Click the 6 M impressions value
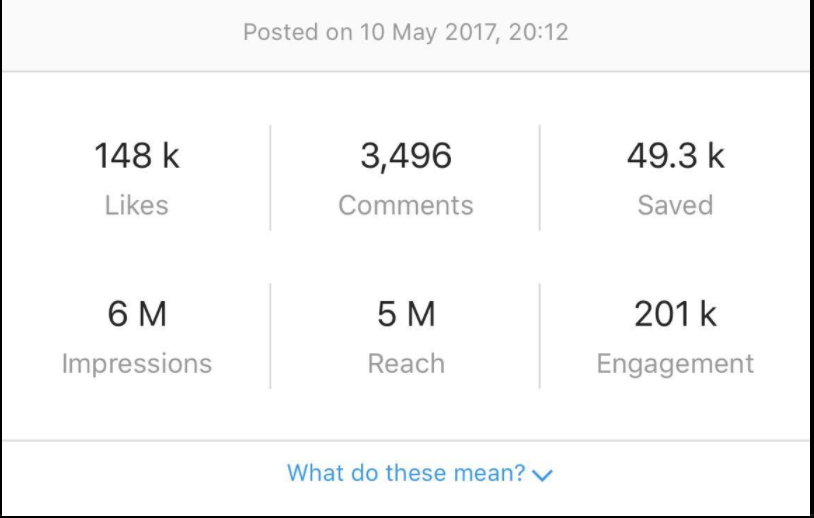The height and width of the screenshot is (518, 814). [137, 315]
